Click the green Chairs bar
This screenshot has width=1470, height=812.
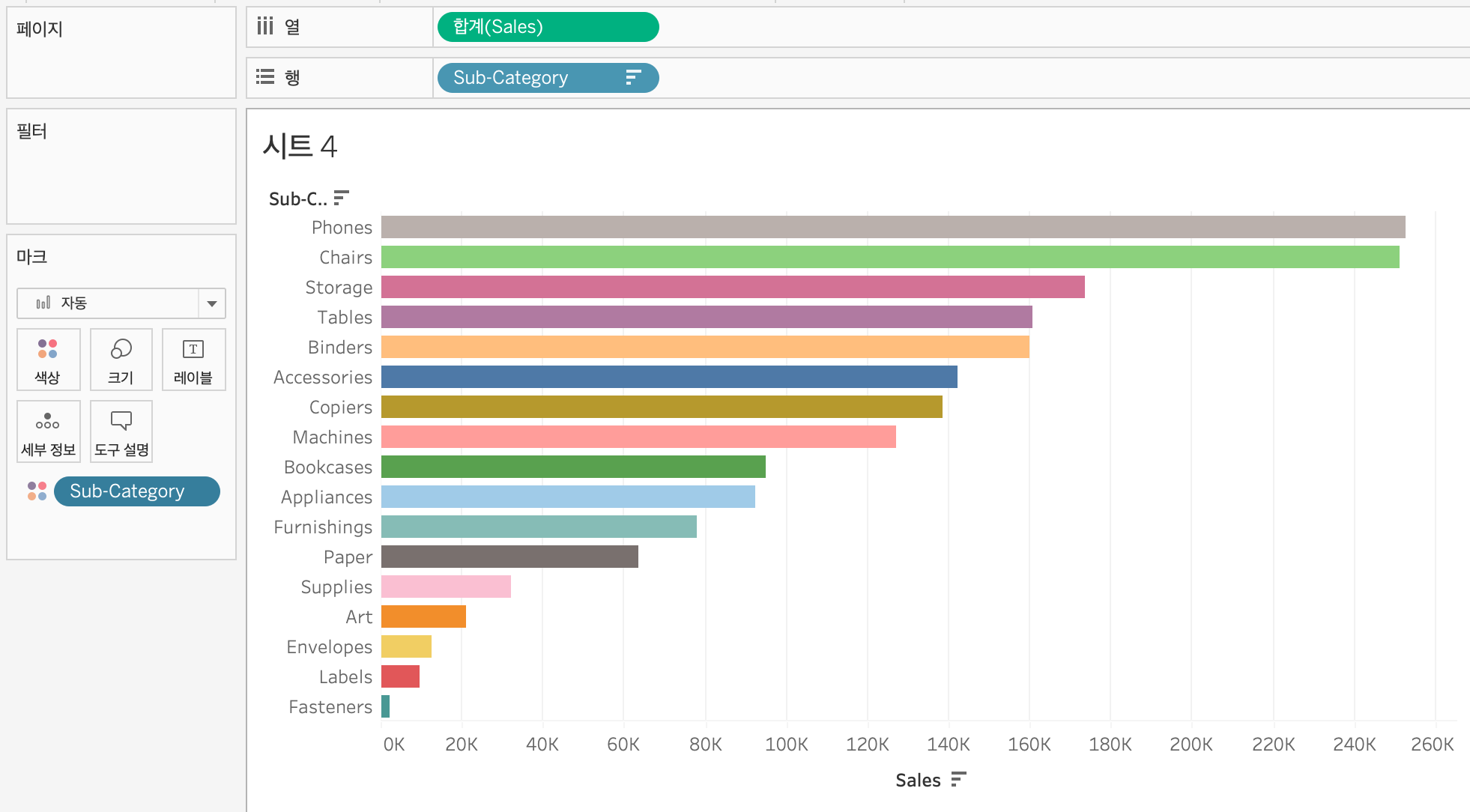[889, 257]
